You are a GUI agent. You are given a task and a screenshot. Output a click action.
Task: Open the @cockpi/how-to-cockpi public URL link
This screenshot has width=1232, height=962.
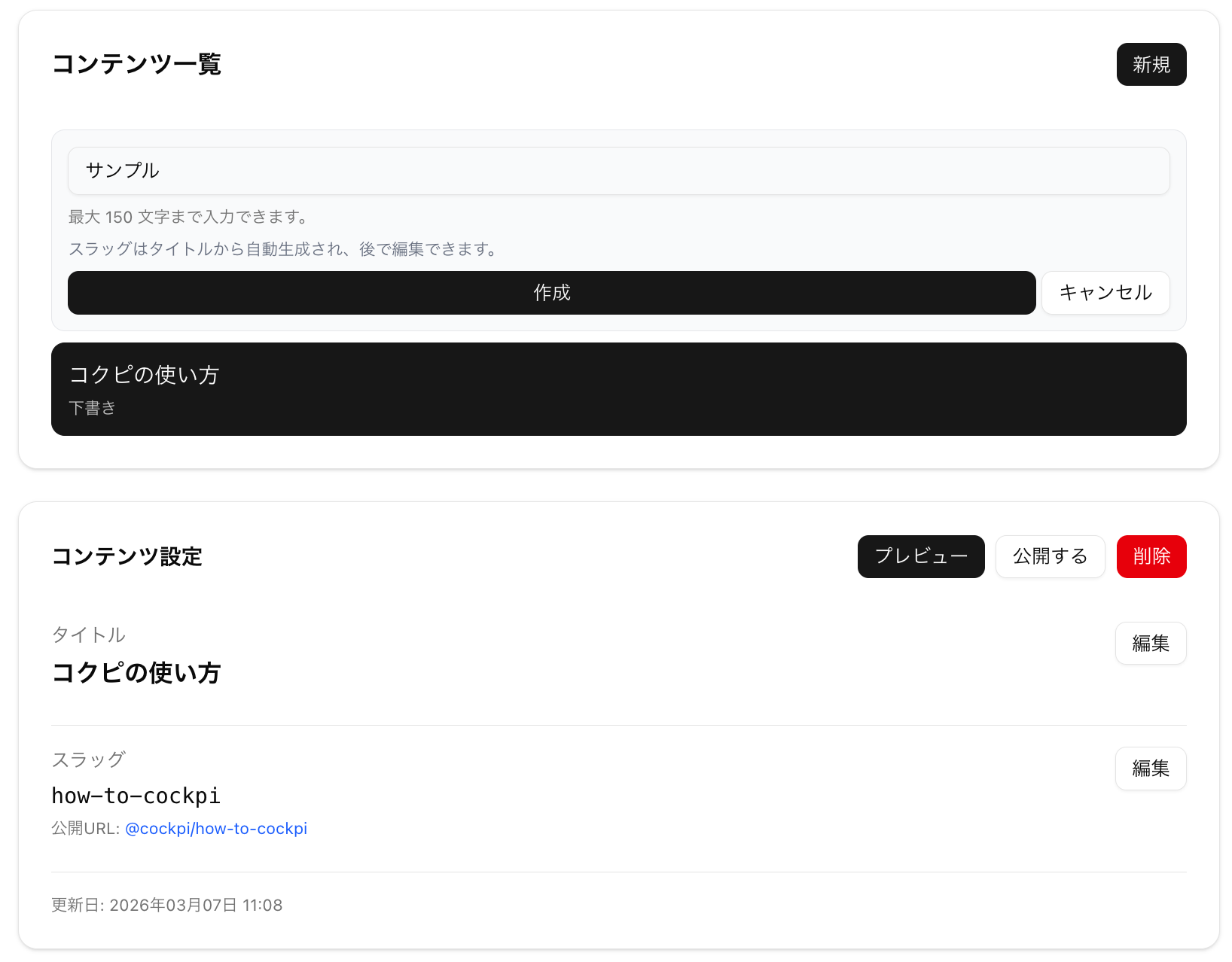216,829
